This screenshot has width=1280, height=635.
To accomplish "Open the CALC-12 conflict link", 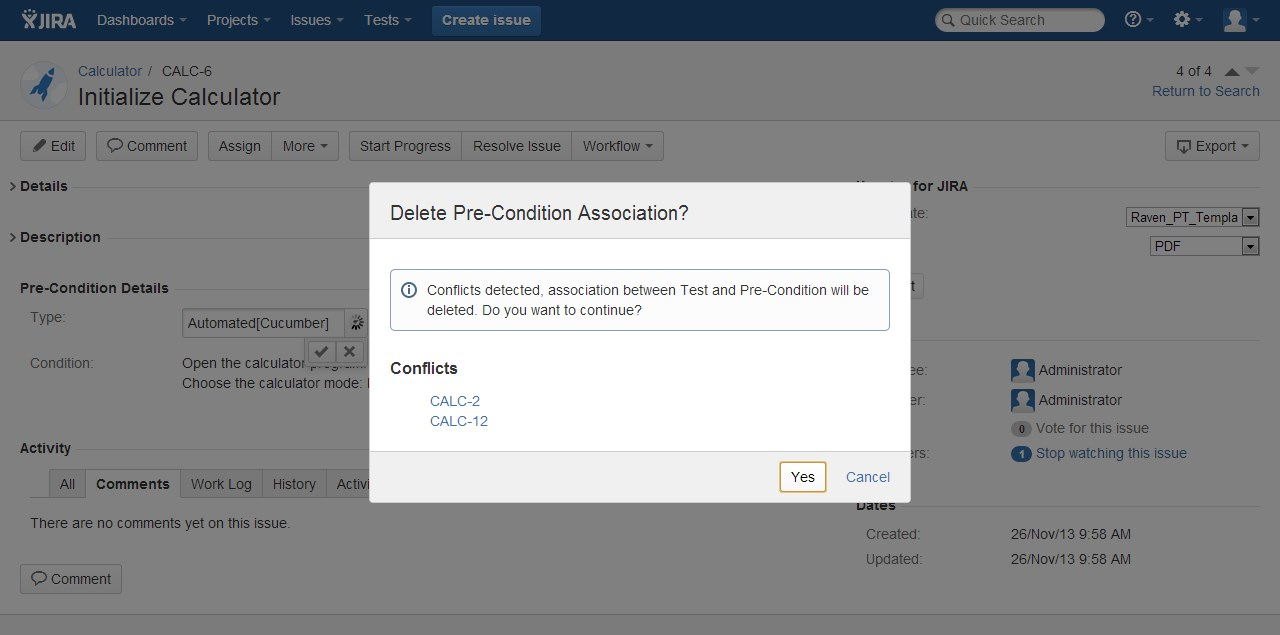I will point(459,421).
